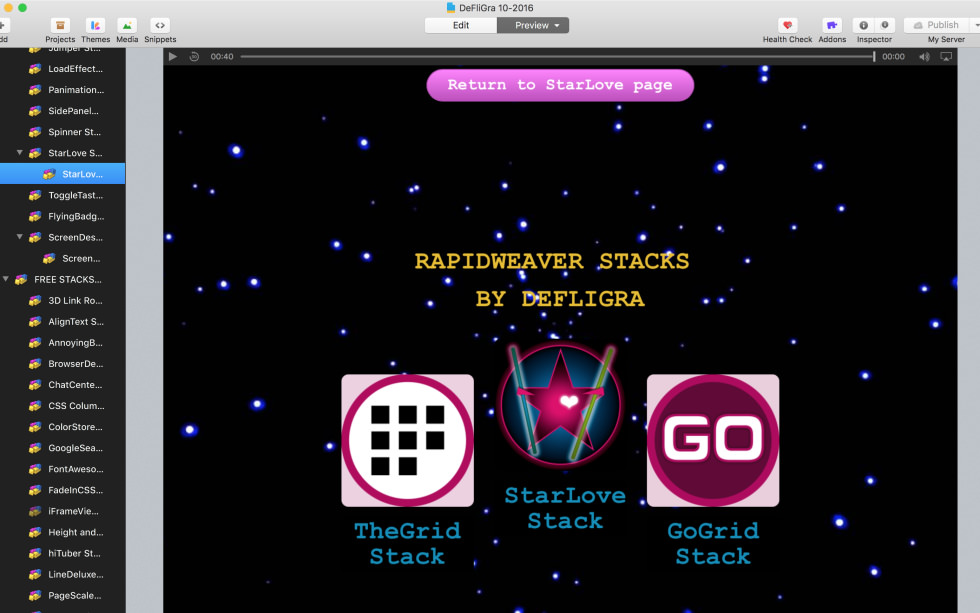Select the 3D Link Ro... page
Viewport: 980px width, 613px height.
[62, 301]
